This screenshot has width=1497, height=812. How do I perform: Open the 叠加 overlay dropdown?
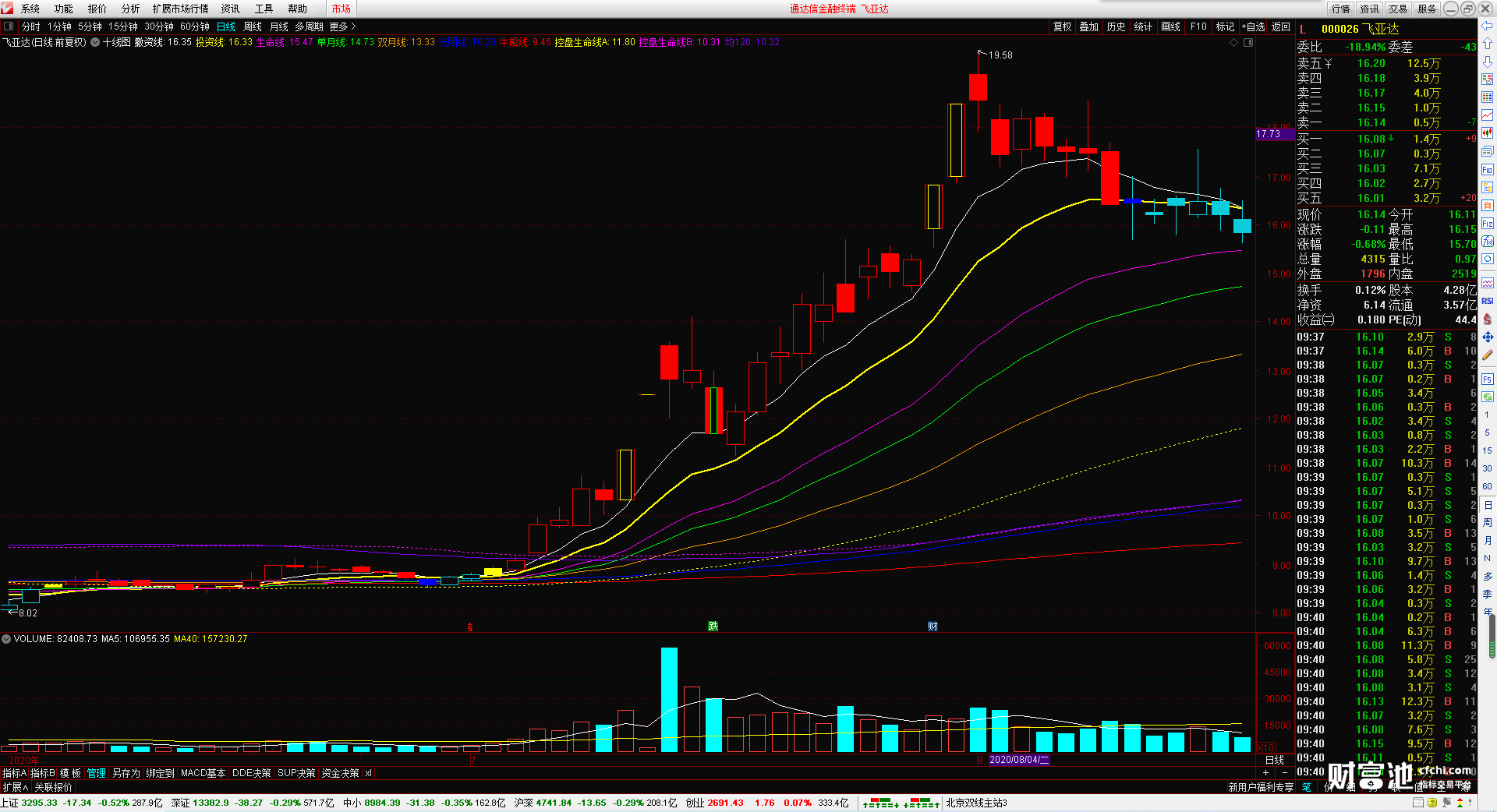(x=1088, y=26)
